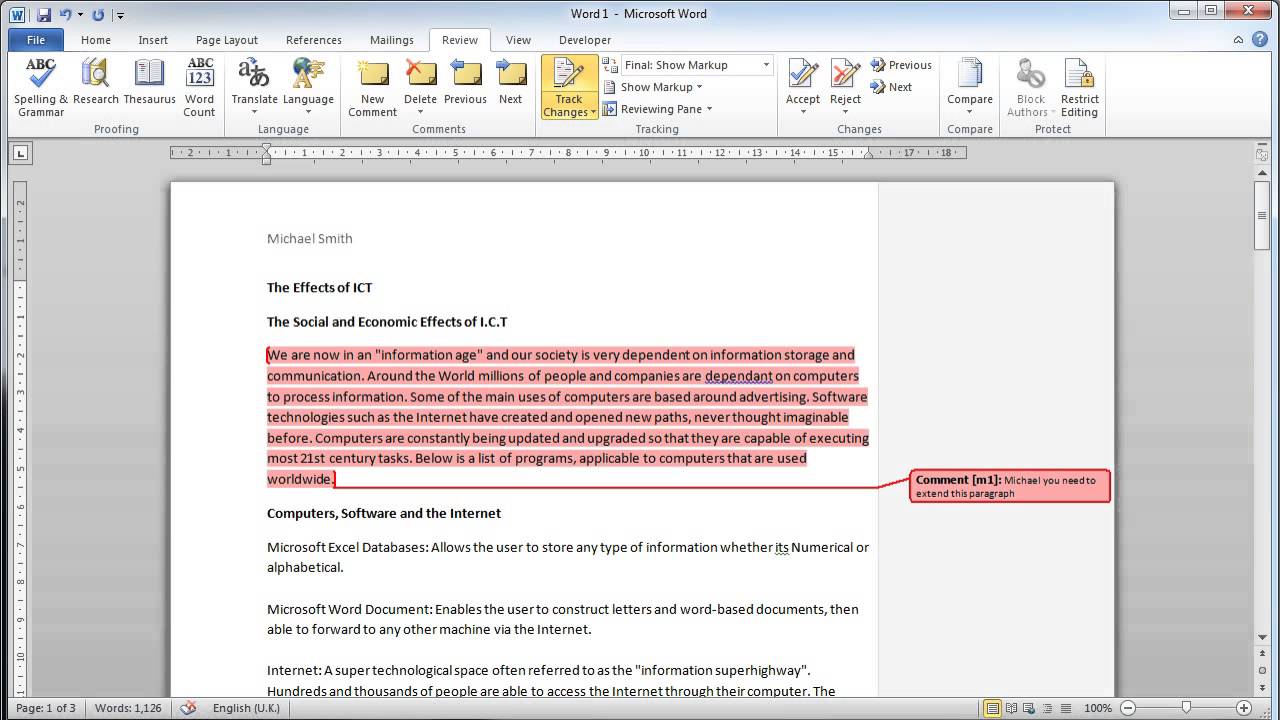Run Spelling & Grammar check
This screenshot has height=720, width=1280.
point(41,87)
